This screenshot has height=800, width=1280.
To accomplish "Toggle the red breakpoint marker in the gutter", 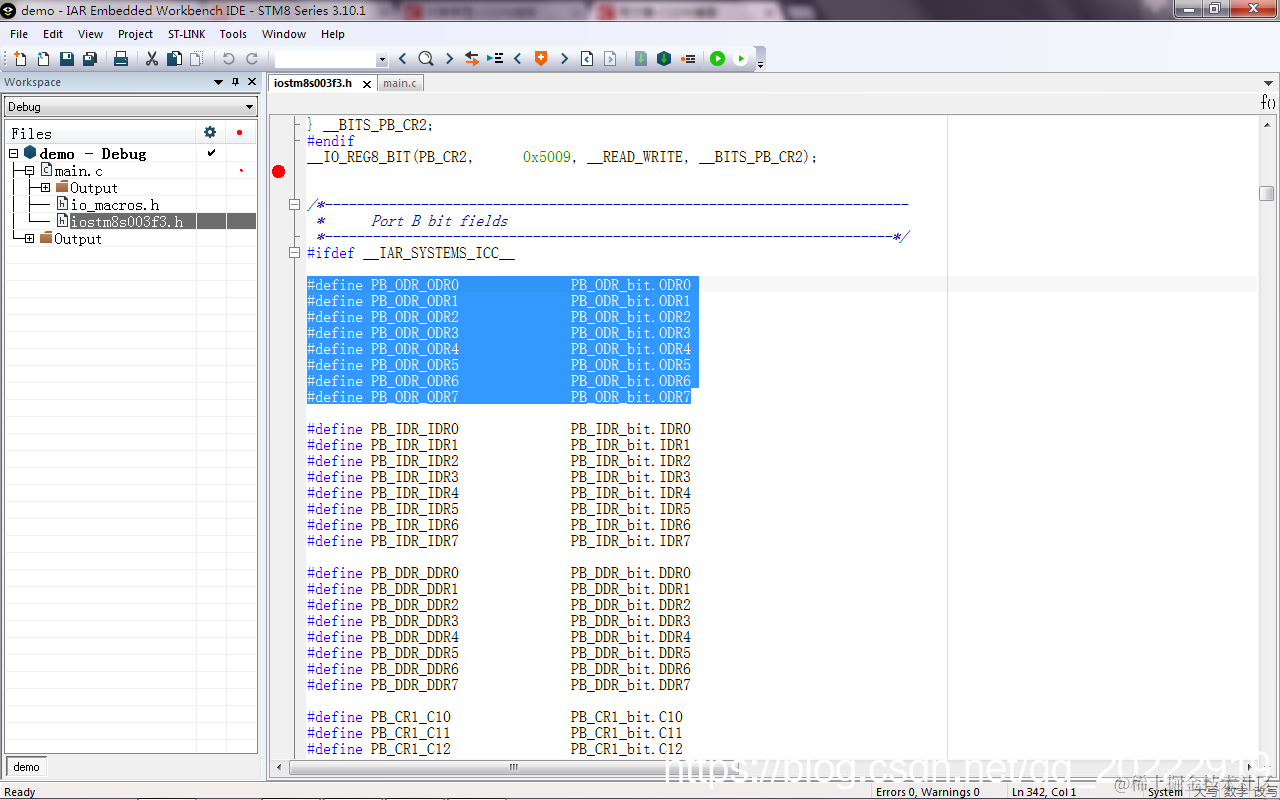I will tap(279, 172).
